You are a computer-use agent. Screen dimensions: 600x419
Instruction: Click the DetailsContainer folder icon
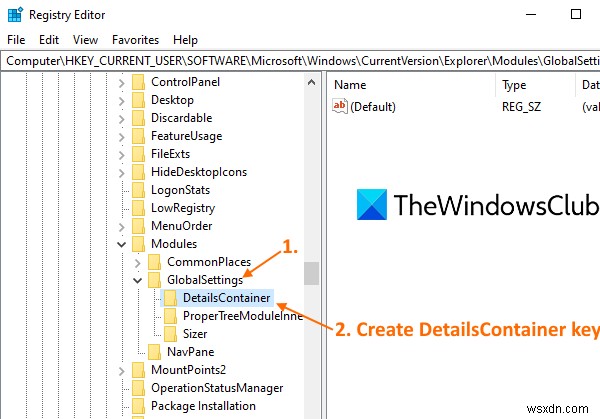point(170,298)
